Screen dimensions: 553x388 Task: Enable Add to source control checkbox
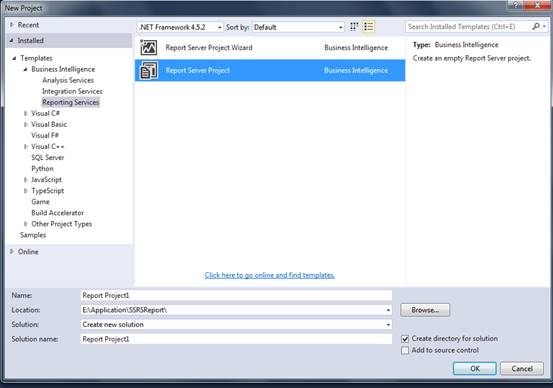(405, 350)
